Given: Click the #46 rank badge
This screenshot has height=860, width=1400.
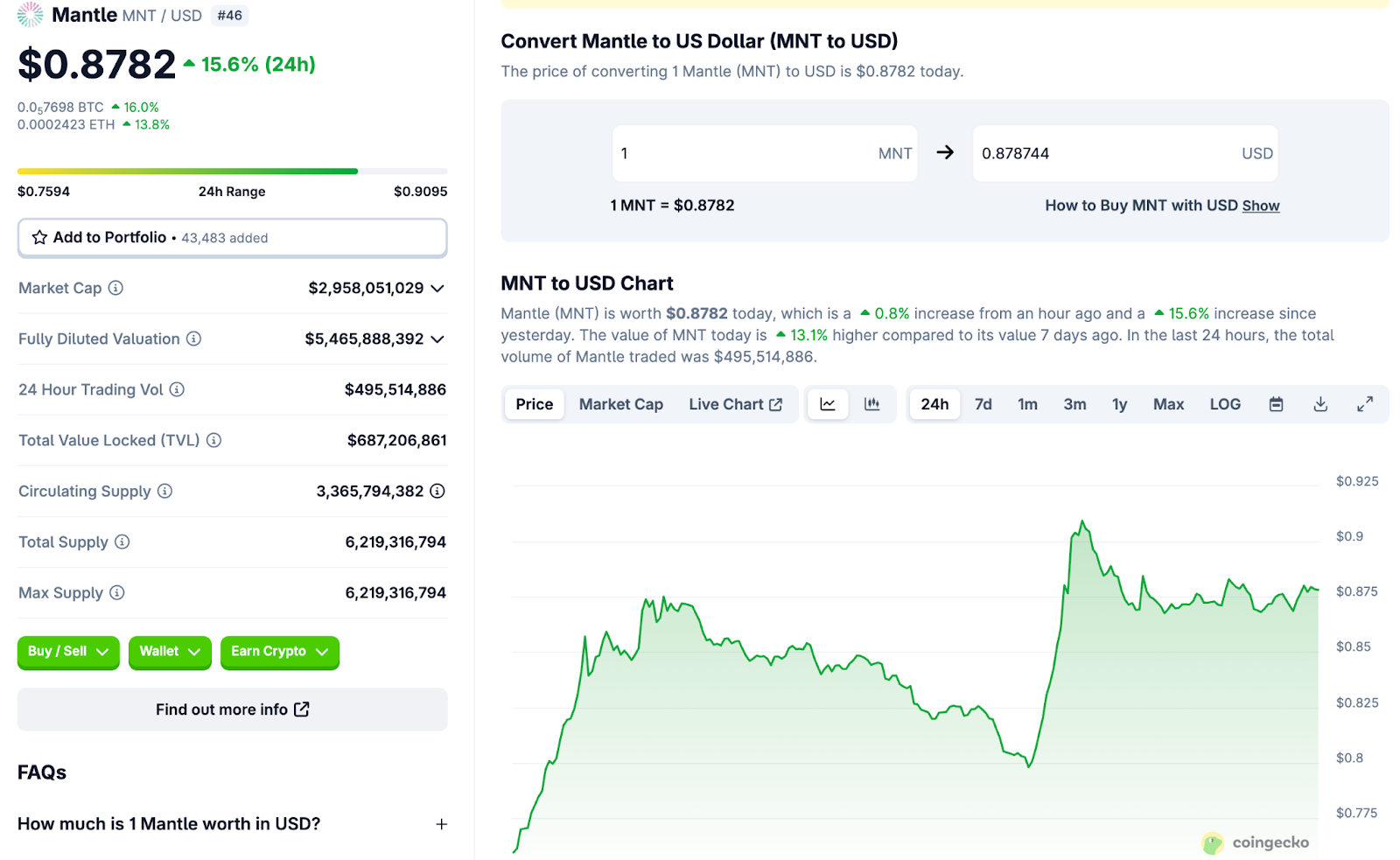Looking at the screenshot, I should click(230, 15).
